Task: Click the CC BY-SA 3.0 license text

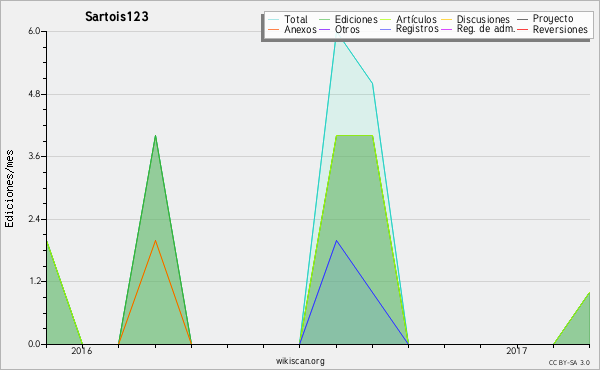Action: [569, 362]
